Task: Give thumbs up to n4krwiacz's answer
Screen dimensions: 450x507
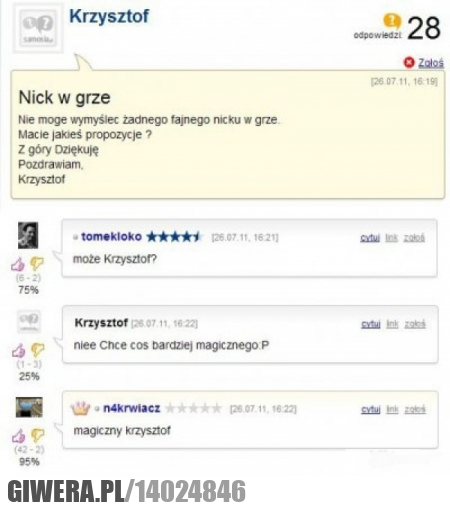Action: tap(19, 436)
